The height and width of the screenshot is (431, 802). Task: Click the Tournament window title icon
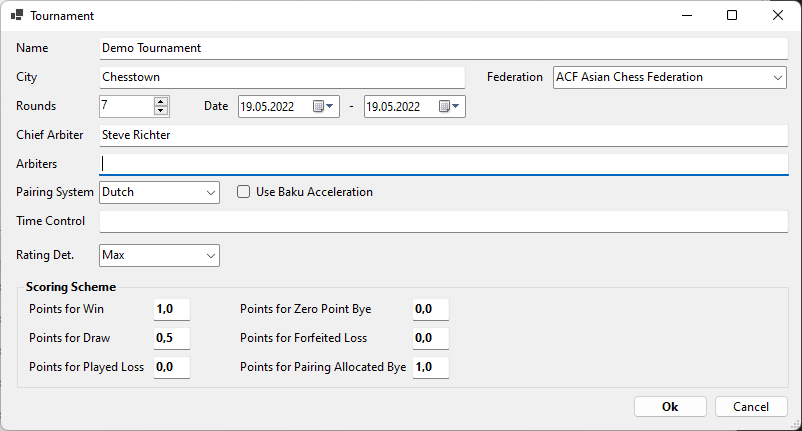point(17,16)
